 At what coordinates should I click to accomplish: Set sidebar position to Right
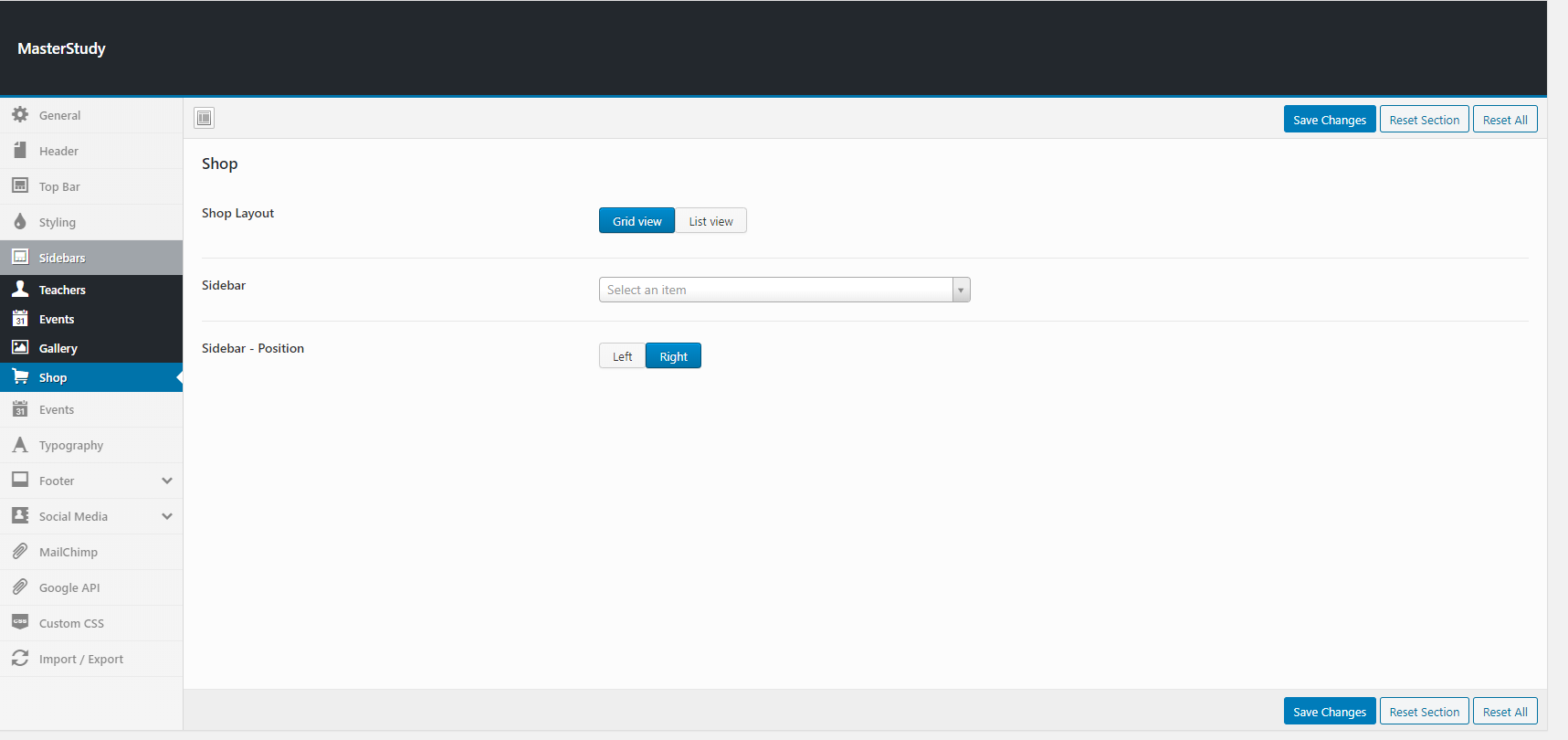coord(673,356)
